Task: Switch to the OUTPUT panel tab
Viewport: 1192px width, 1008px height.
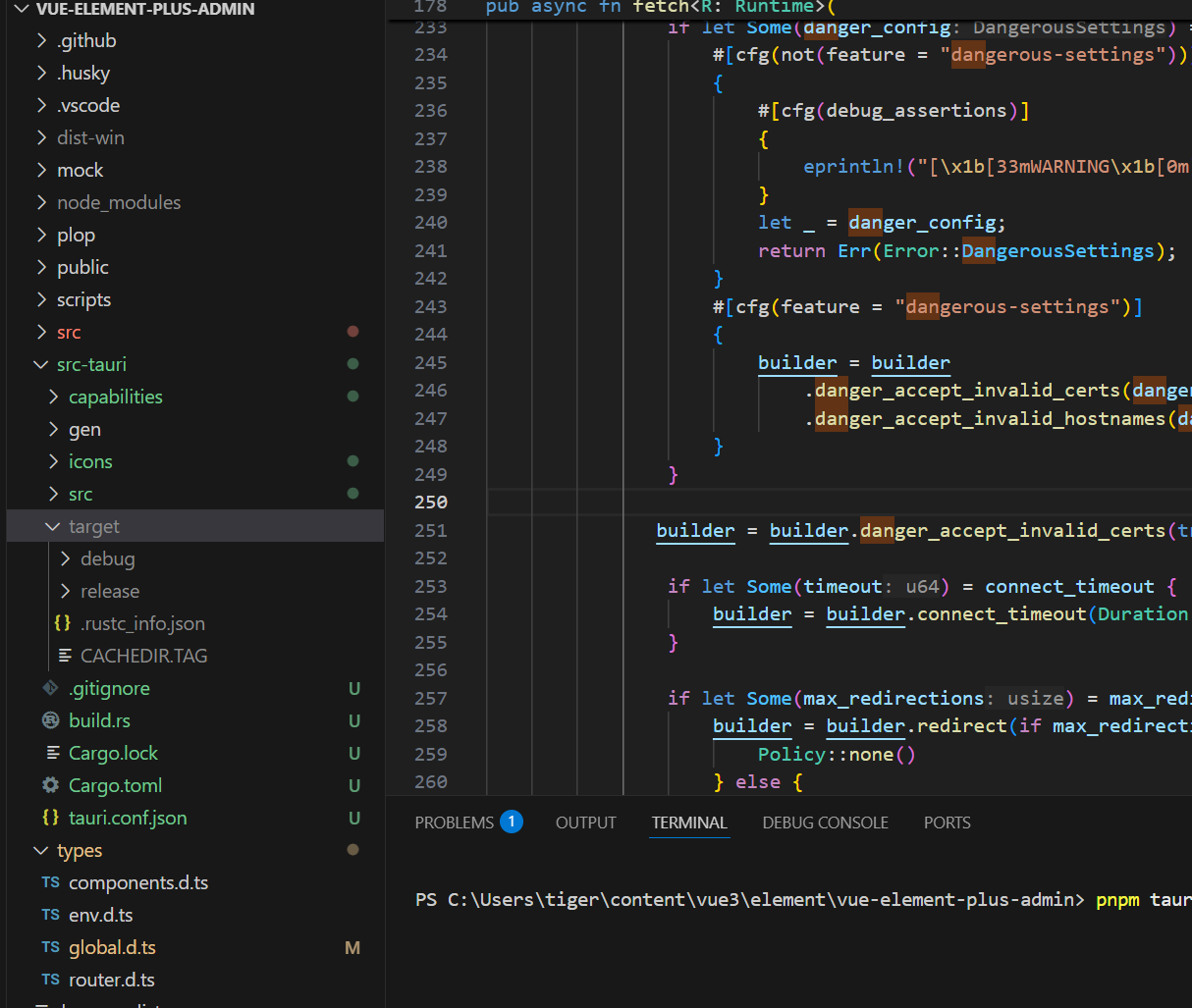Action: click(586, 822)
